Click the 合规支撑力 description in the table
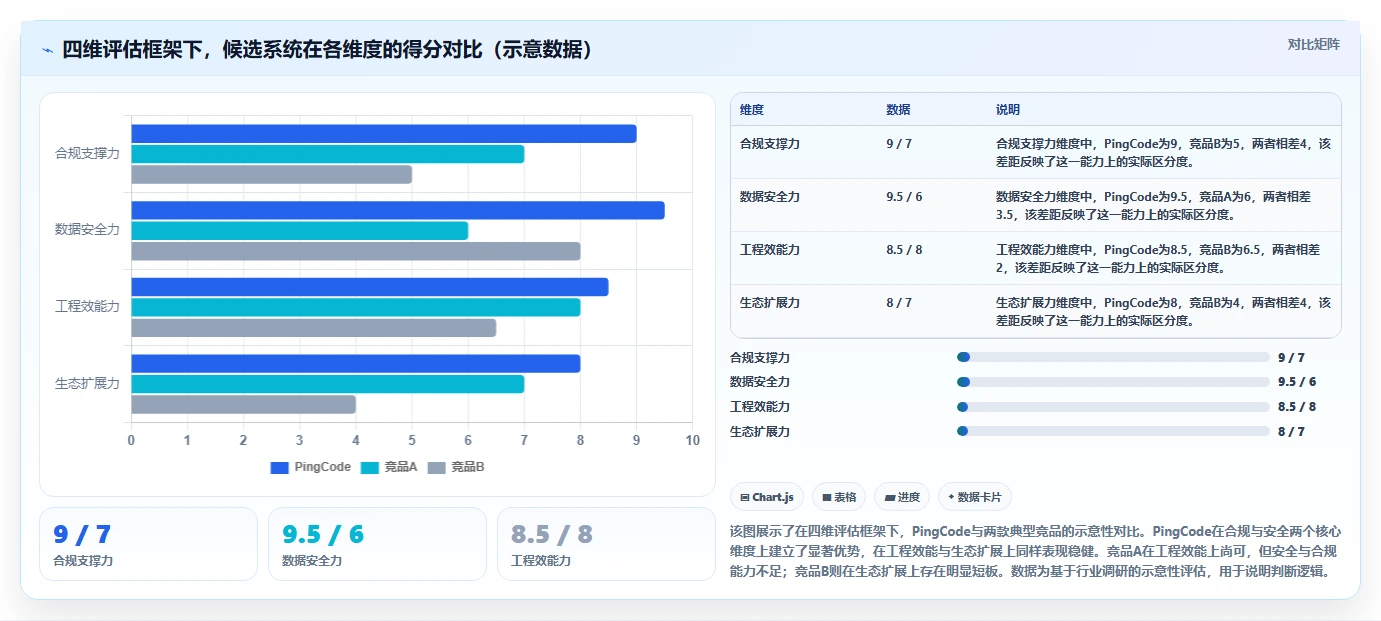 (1163, 152)
